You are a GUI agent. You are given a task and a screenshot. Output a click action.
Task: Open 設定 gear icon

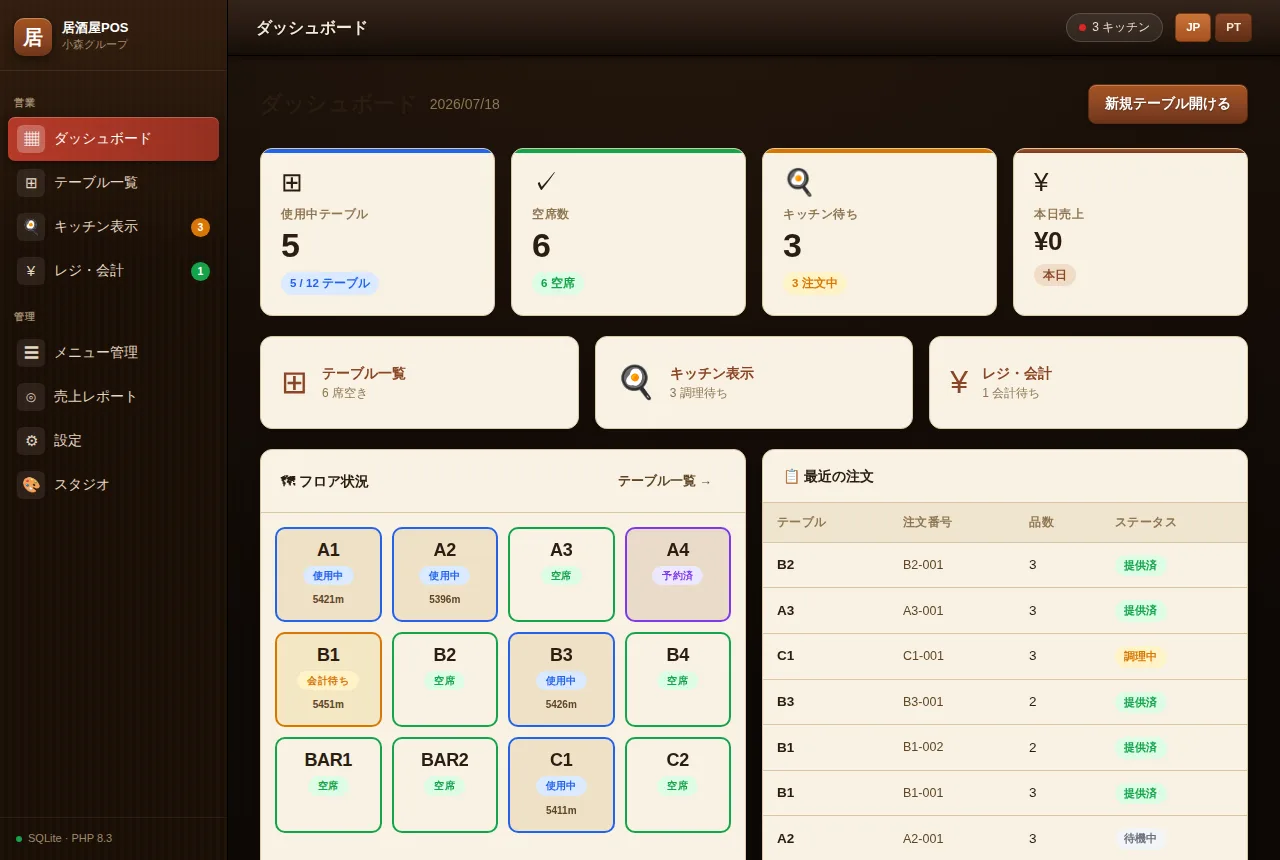coord(31,441)
